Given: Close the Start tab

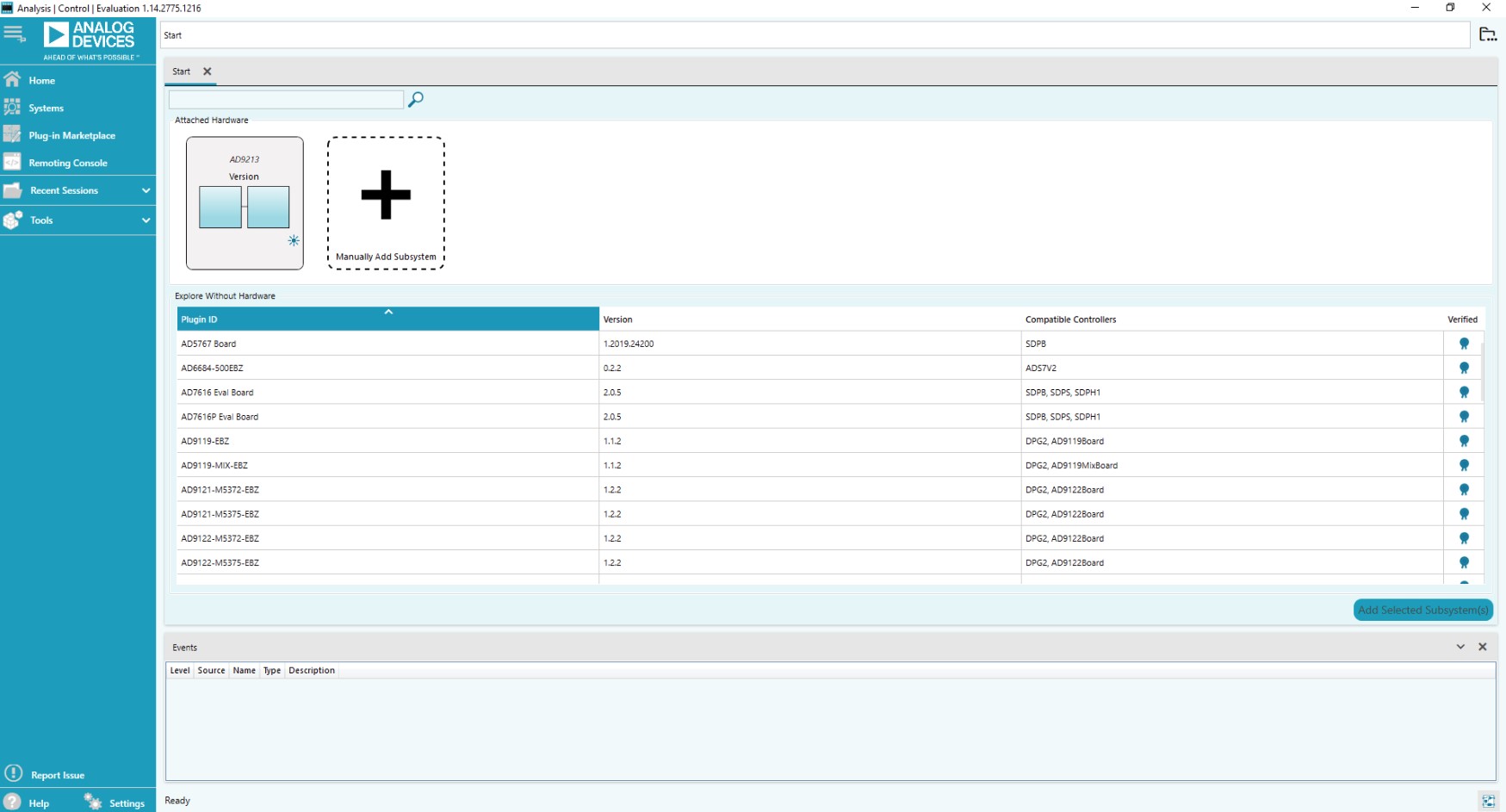Looking at the screenshot, I should [x=206, y=71].
